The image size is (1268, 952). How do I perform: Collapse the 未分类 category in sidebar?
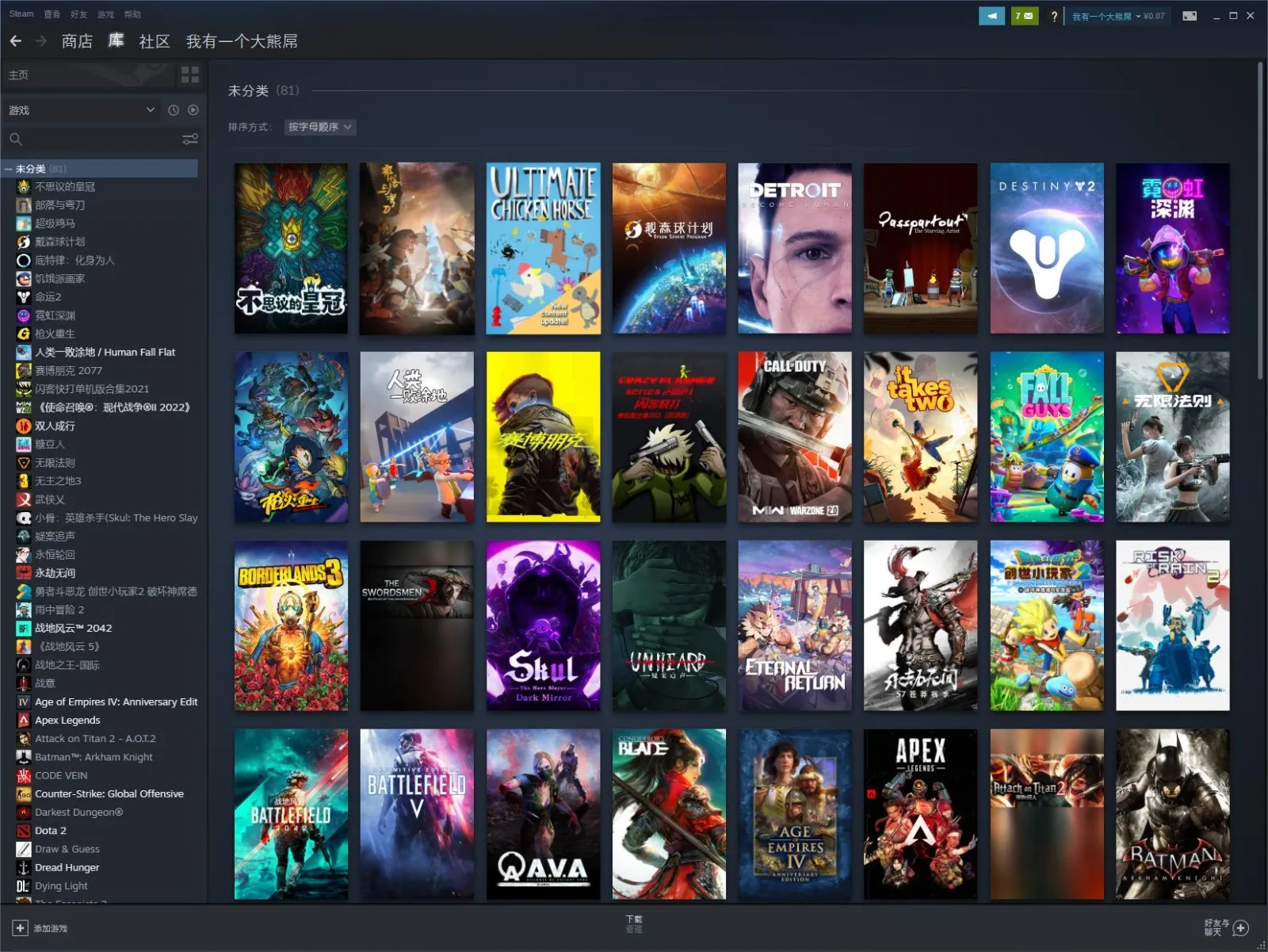tap(9, 169)
